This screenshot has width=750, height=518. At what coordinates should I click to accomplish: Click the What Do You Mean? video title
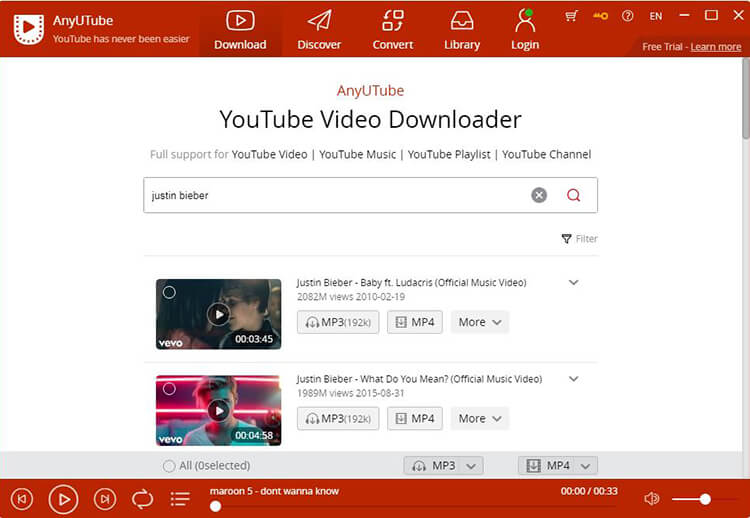[419, 379]
